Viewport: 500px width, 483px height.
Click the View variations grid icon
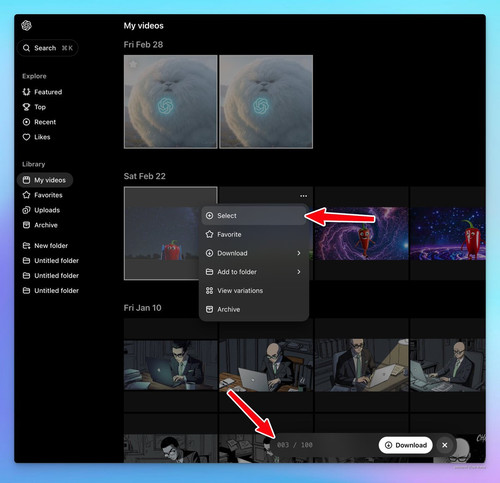tap(209, 291)
